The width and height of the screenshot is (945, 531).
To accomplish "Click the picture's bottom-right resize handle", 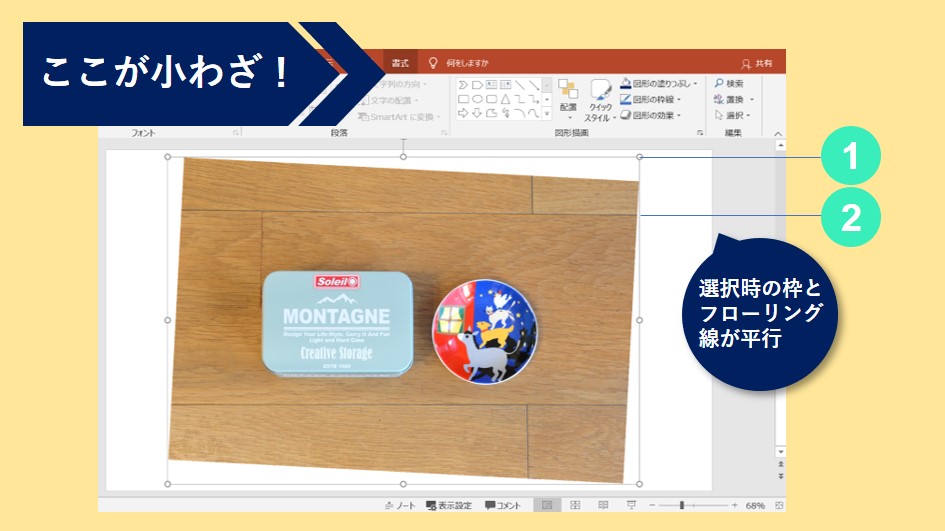I will [x=639, y=484].
